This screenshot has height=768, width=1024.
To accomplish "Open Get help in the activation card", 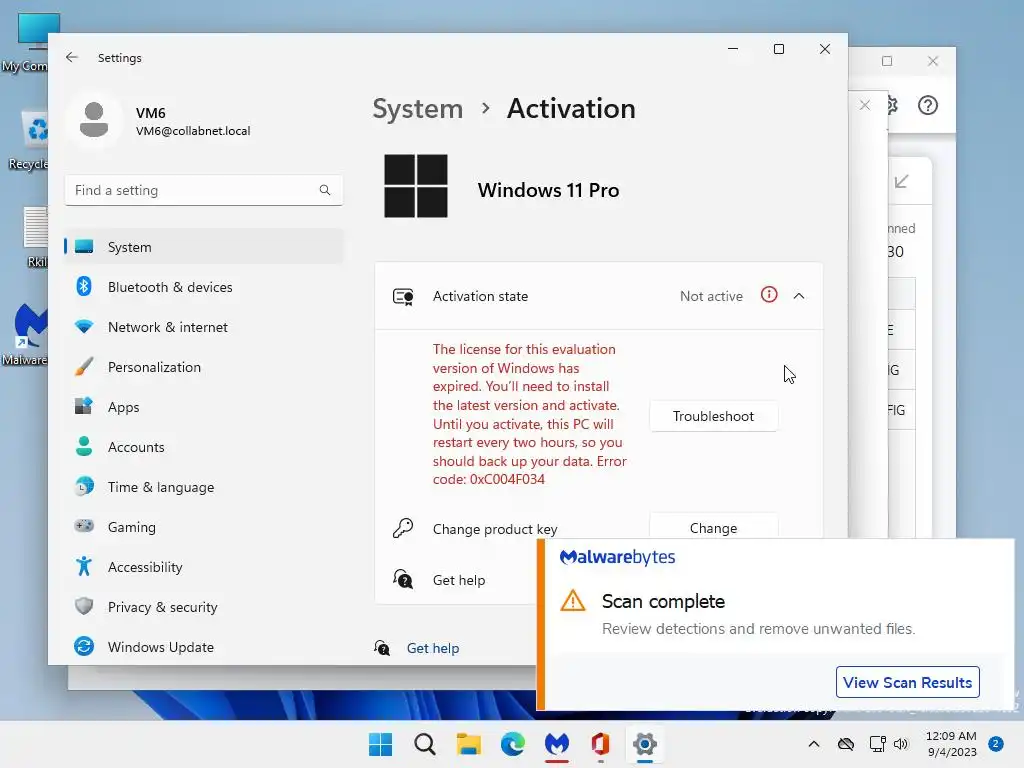I will (x=458, y=580).
